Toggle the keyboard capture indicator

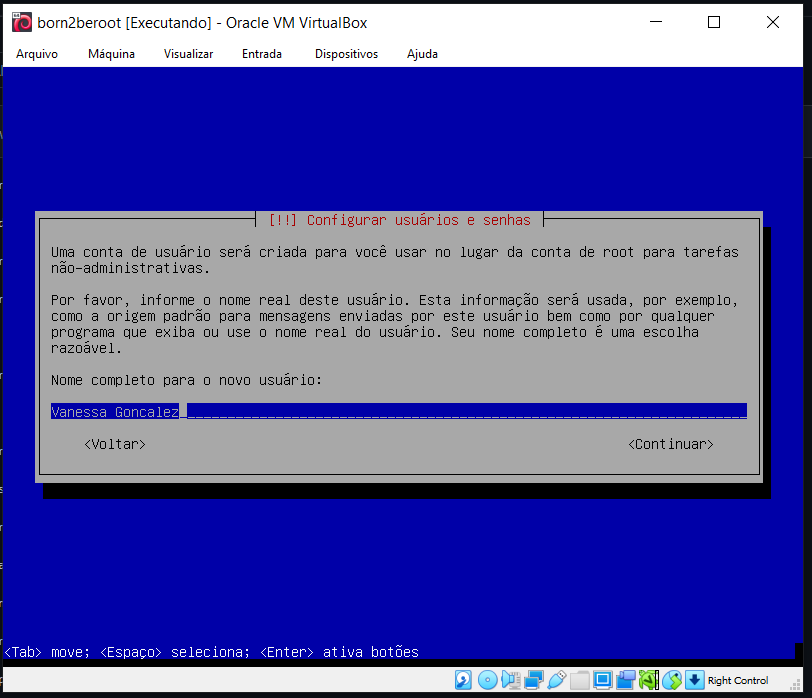click(694, 680)
